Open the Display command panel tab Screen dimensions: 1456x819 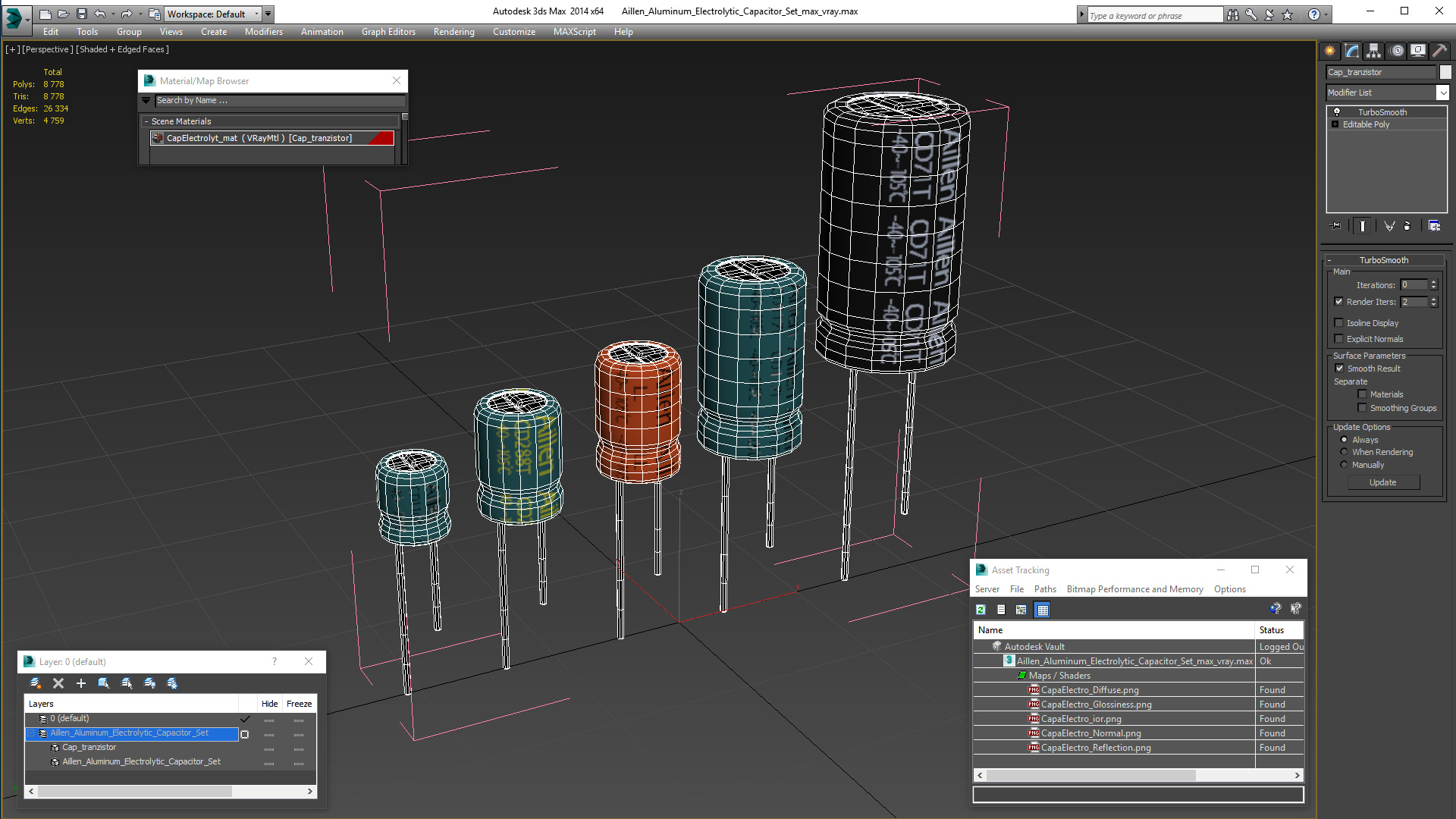click(1418, 51)
